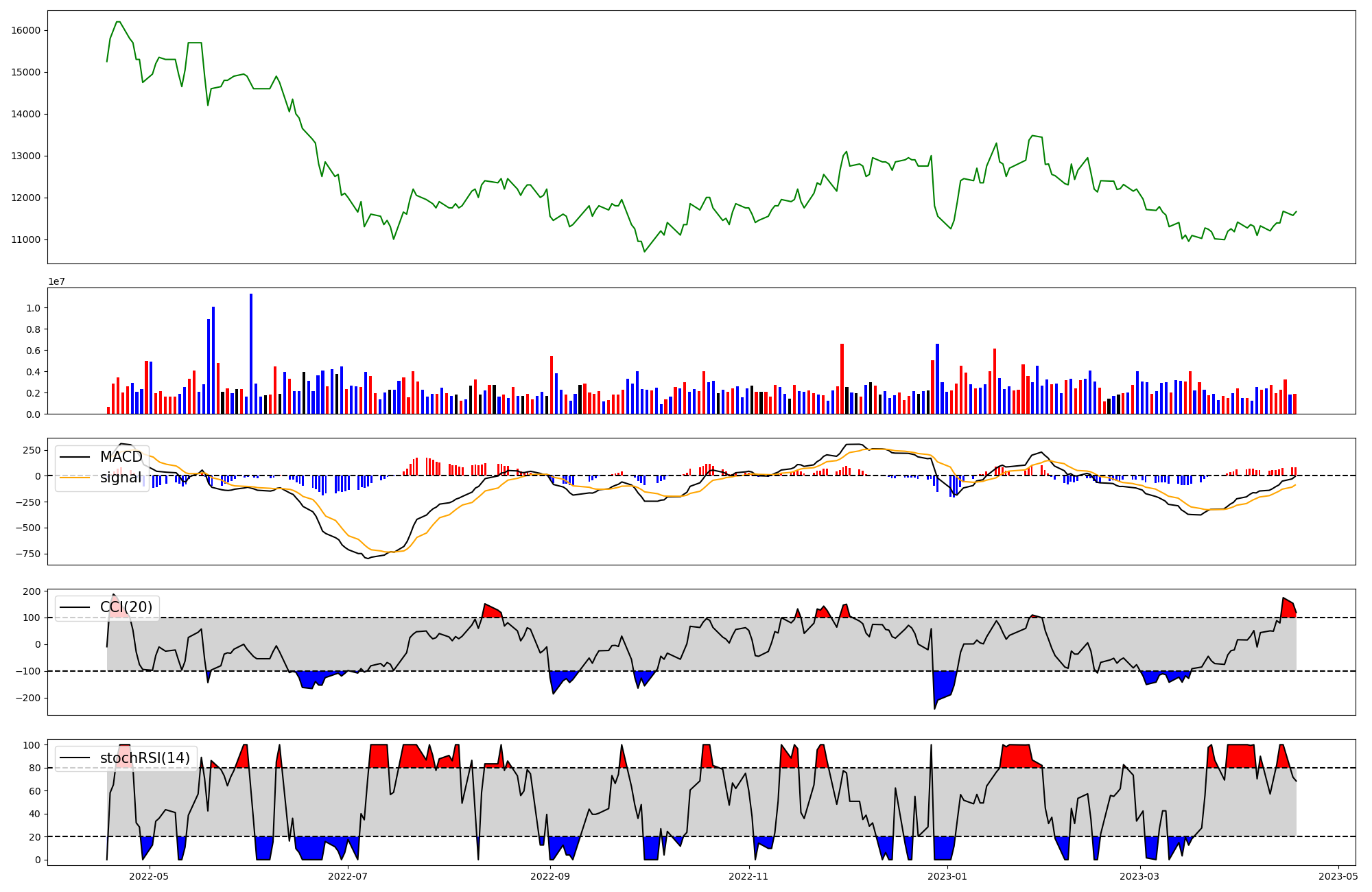
Task: Click the 11000 price axis tick label
Action: pyautogui.click(x=25, y=239)
